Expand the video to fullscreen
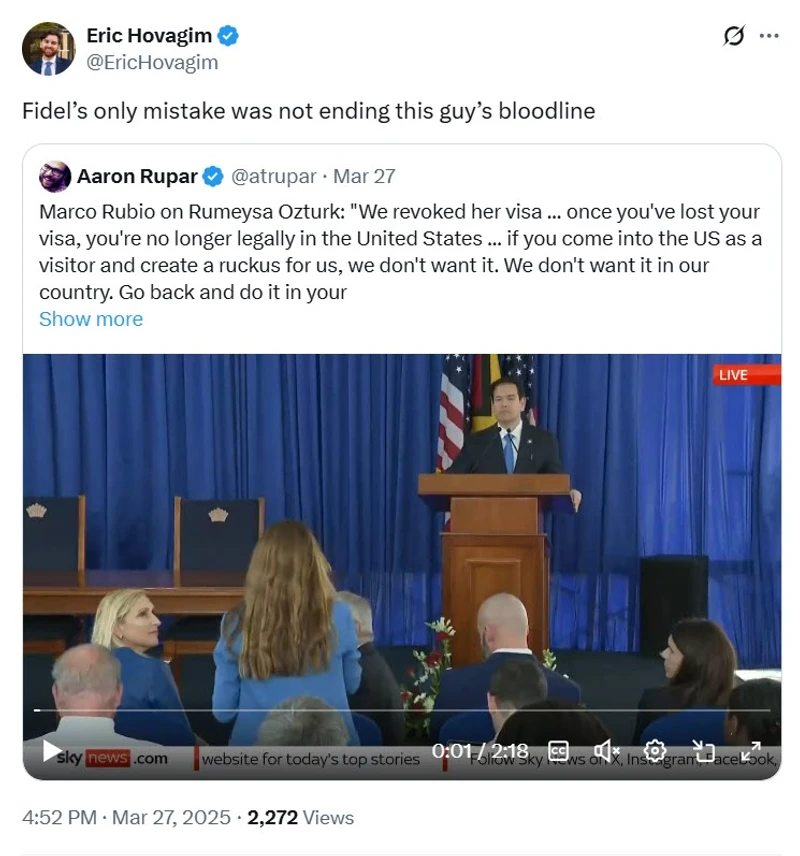 pos(750,751)
